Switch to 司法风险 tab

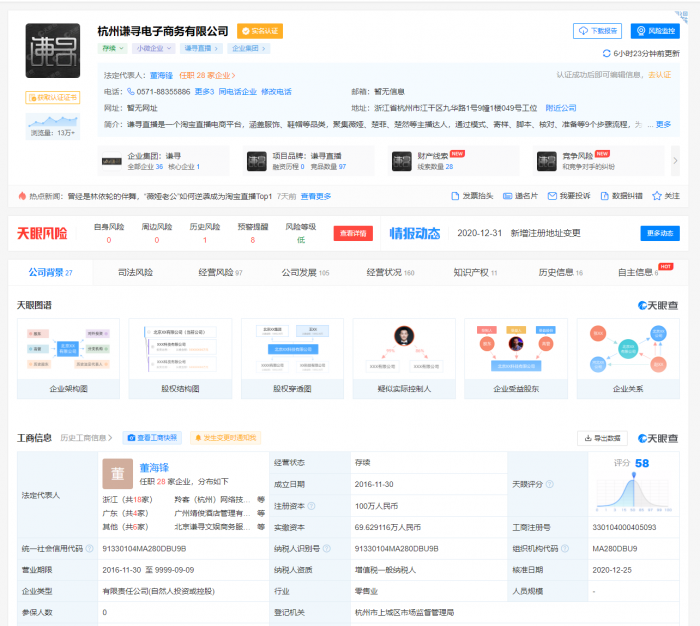tap(135, 272)
